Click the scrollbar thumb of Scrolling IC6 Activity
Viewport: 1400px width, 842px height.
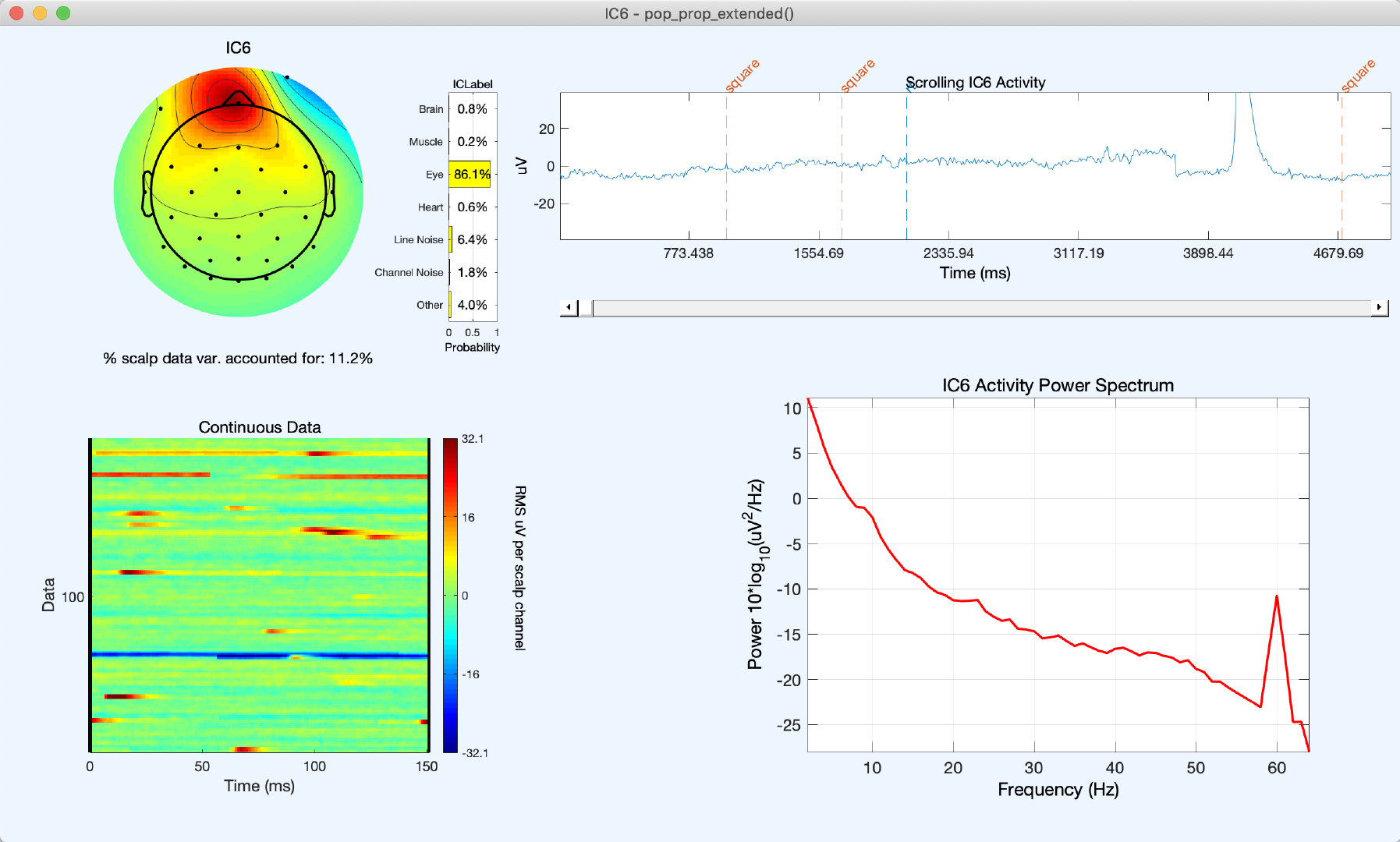tap(586, 307)
